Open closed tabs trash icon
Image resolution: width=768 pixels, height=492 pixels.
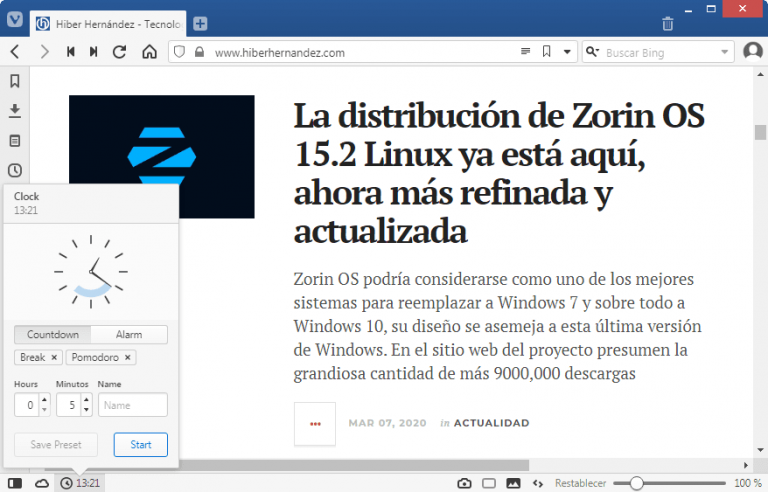click(x=668, y=23)
